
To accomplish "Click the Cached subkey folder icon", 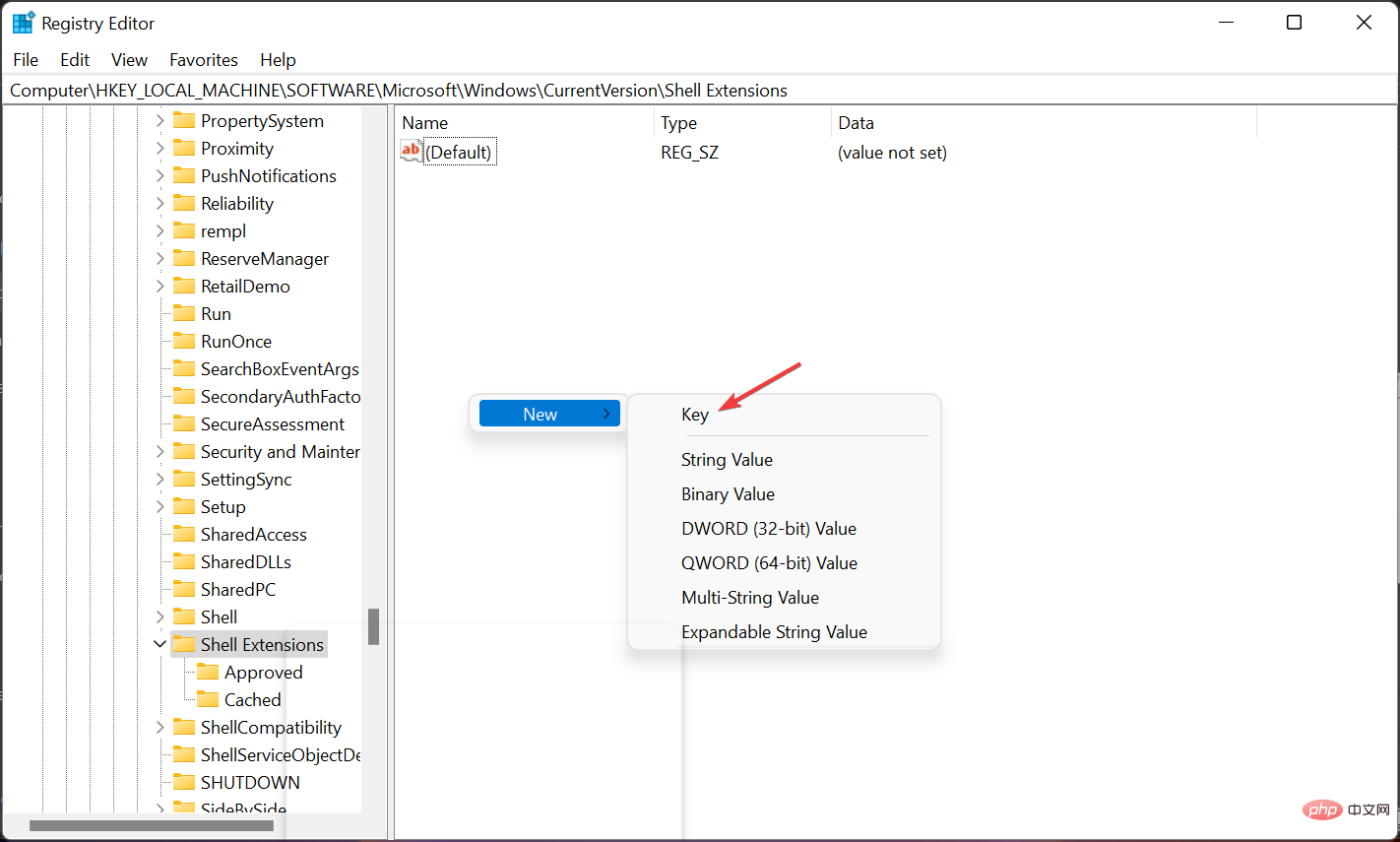I will [208, 700].
